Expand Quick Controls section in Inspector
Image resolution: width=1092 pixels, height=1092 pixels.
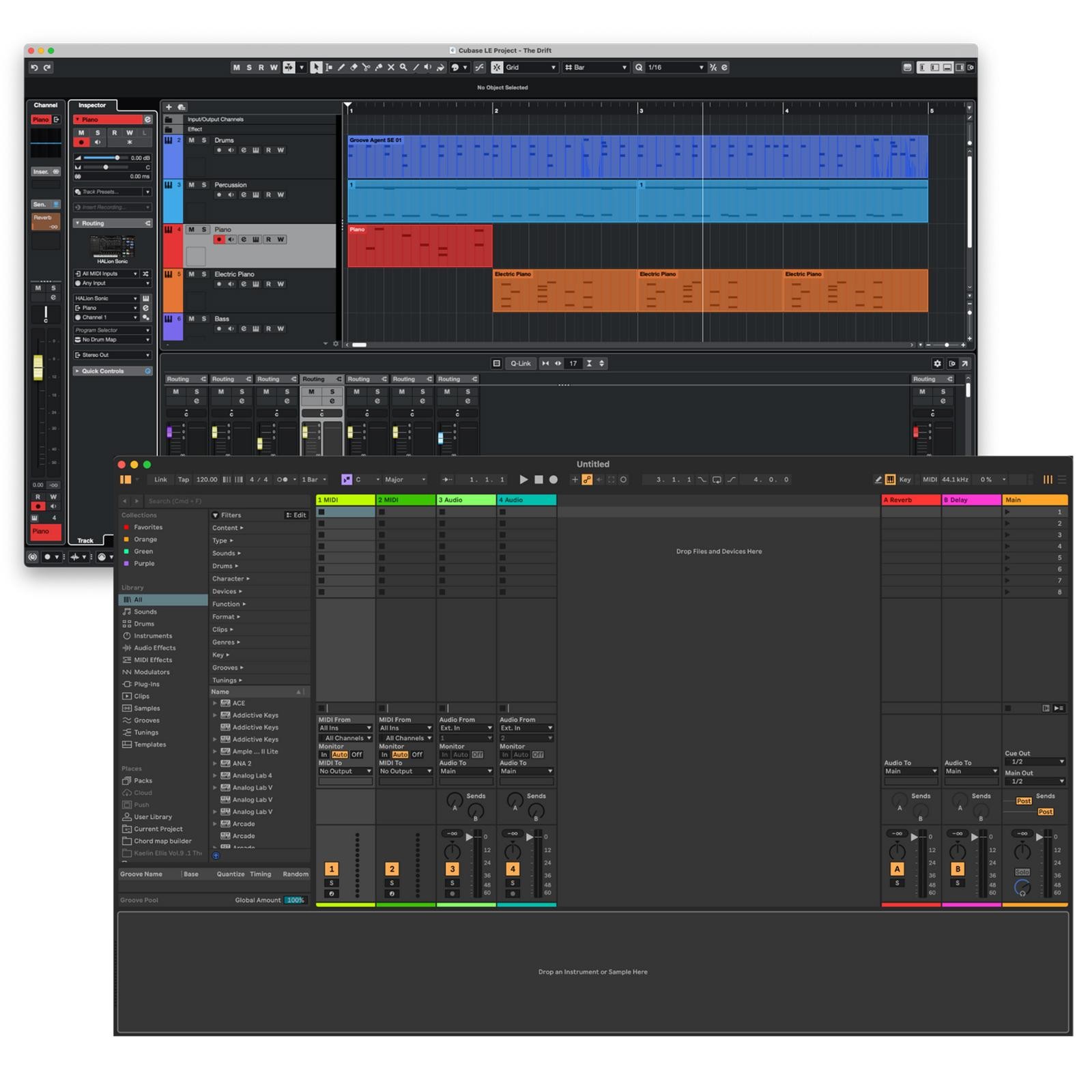113,371
